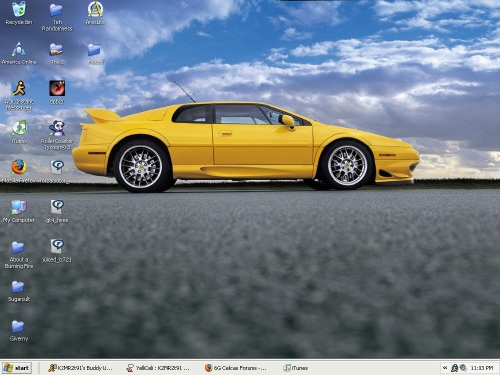
Task: Open the Sugarcult folder
Action: (19, 291)
